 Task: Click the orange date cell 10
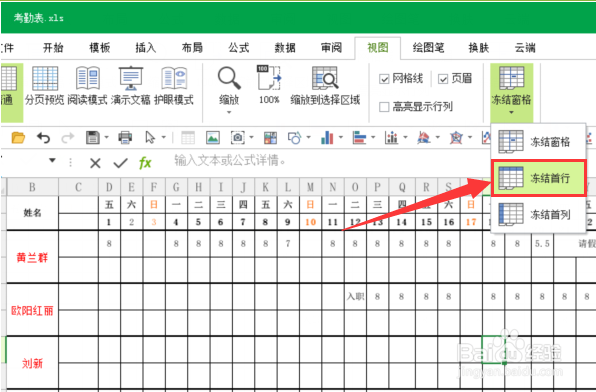[311, 222]
